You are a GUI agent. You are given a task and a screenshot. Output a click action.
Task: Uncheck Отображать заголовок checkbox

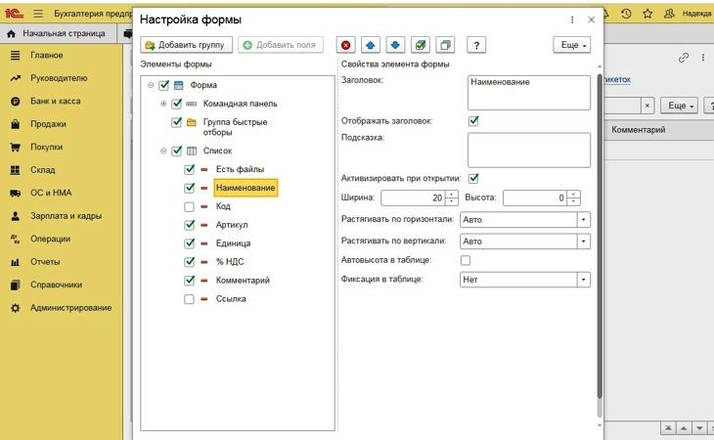[x=473, y=121]
